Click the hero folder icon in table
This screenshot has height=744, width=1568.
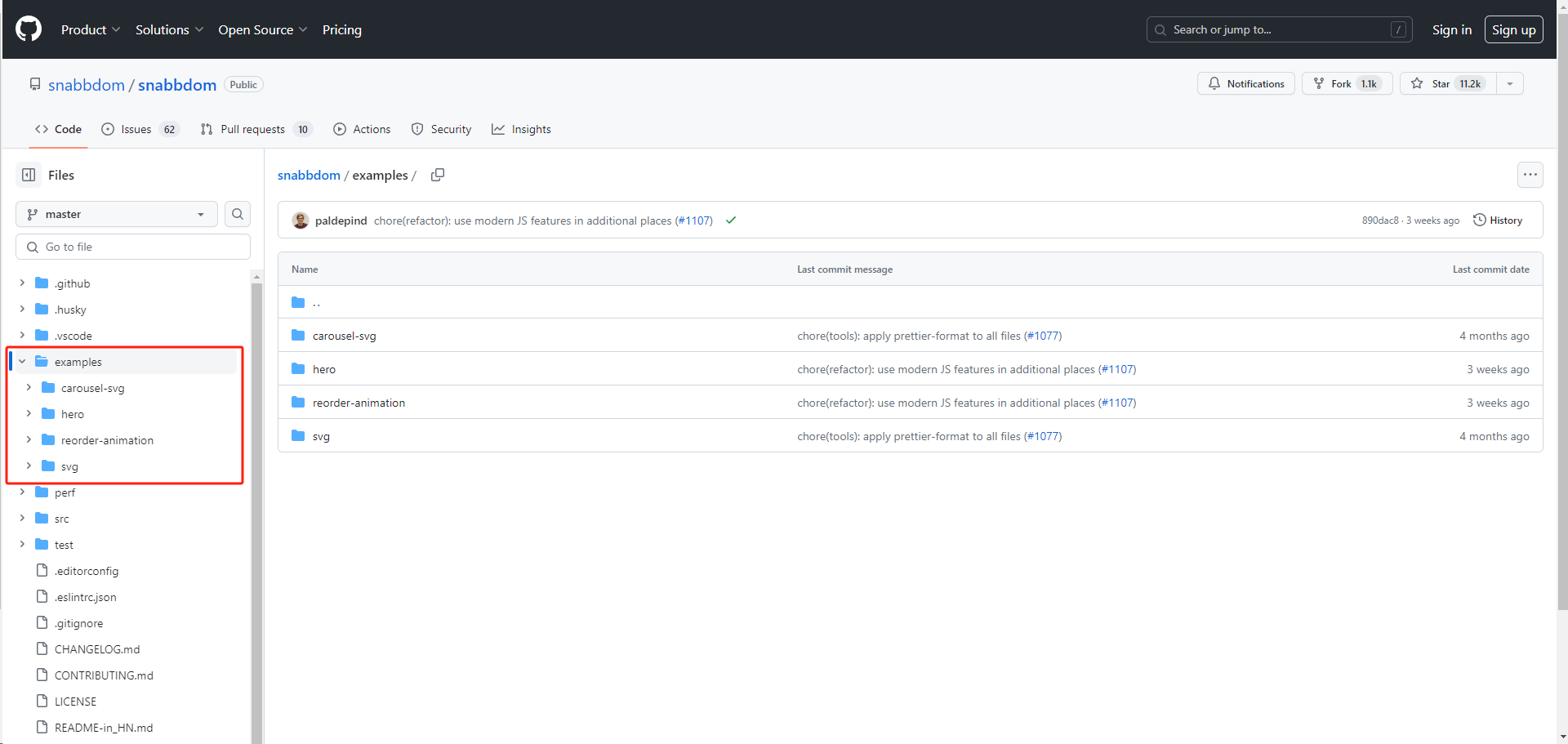coord(298,369)
